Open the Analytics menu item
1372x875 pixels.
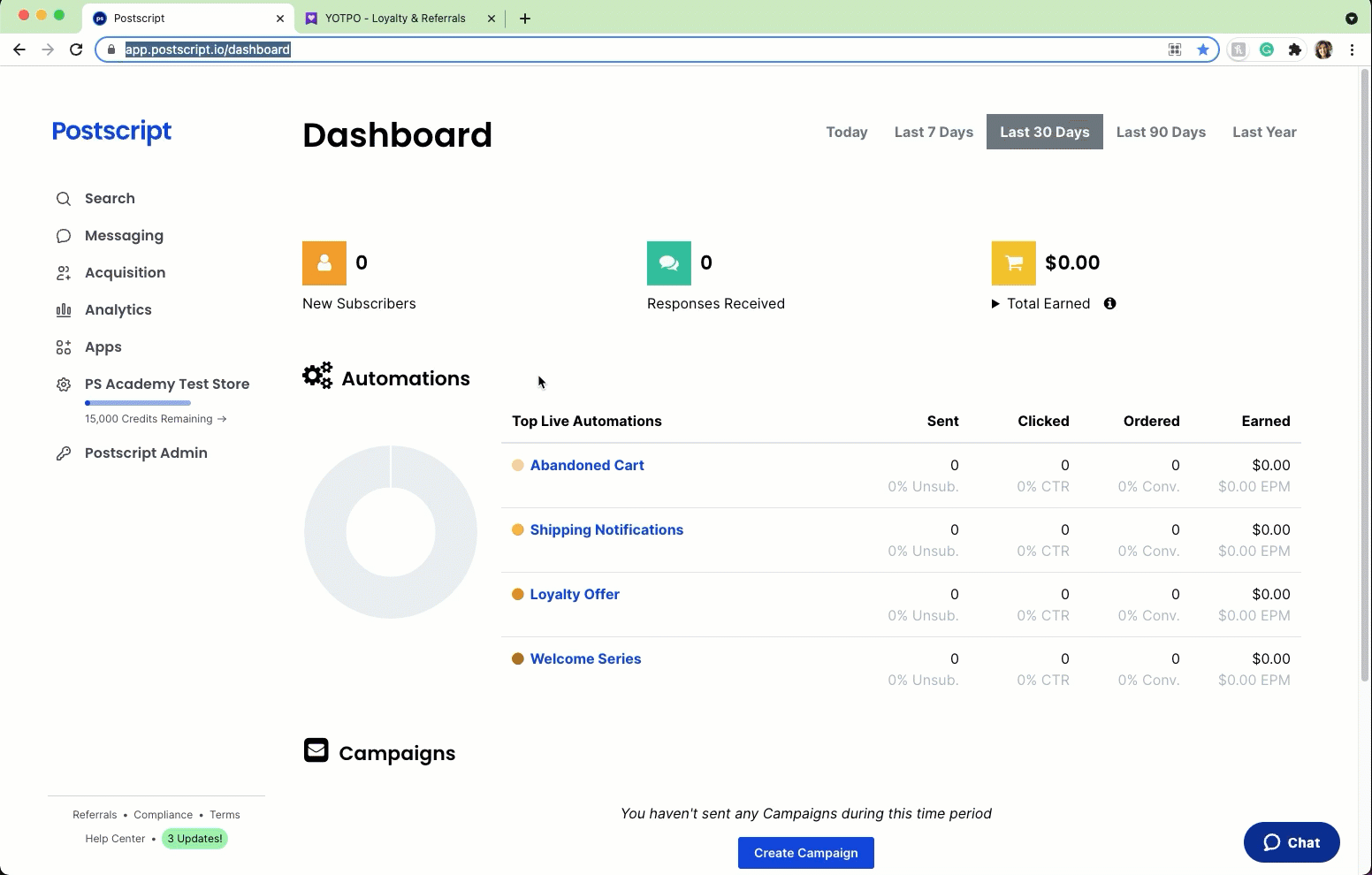click(x=118, y=310)
